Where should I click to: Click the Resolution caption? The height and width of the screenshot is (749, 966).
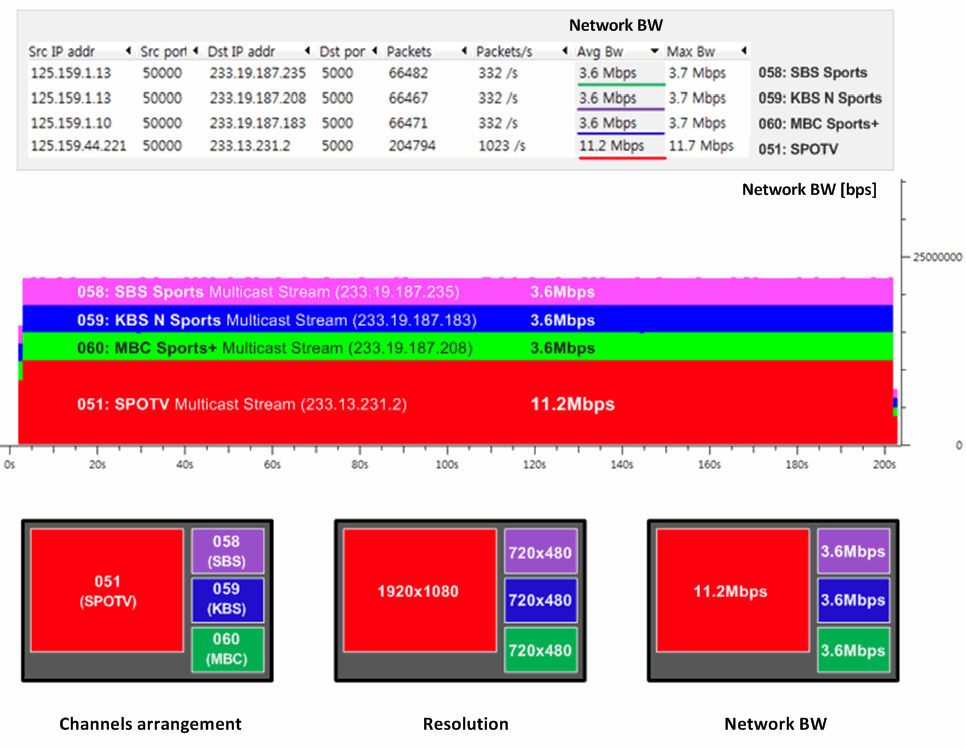tap(466, 724)
